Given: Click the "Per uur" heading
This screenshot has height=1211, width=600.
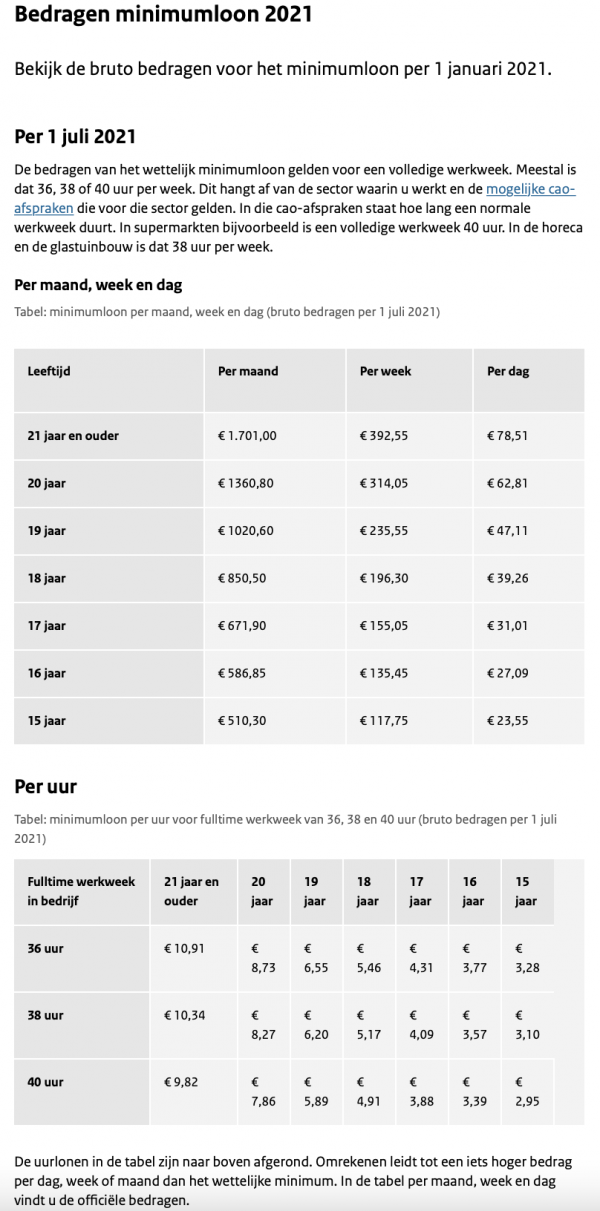Looking at the screenshot, I should [x=46, y=787].
